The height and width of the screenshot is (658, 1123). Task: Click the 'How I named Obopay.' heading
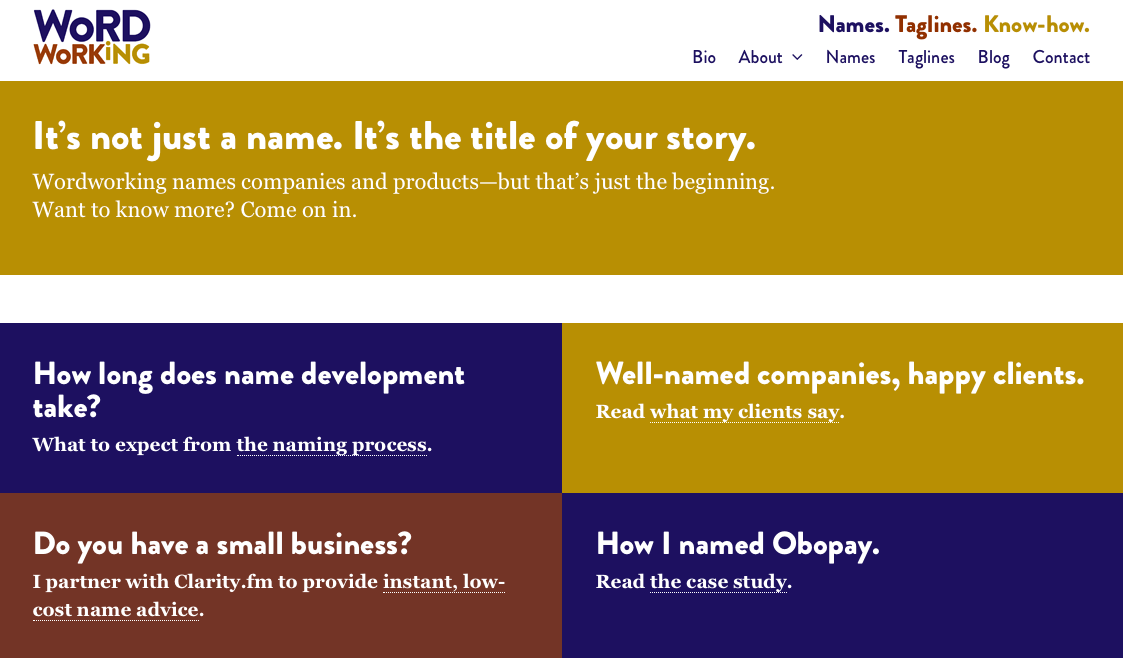(737, 544)
